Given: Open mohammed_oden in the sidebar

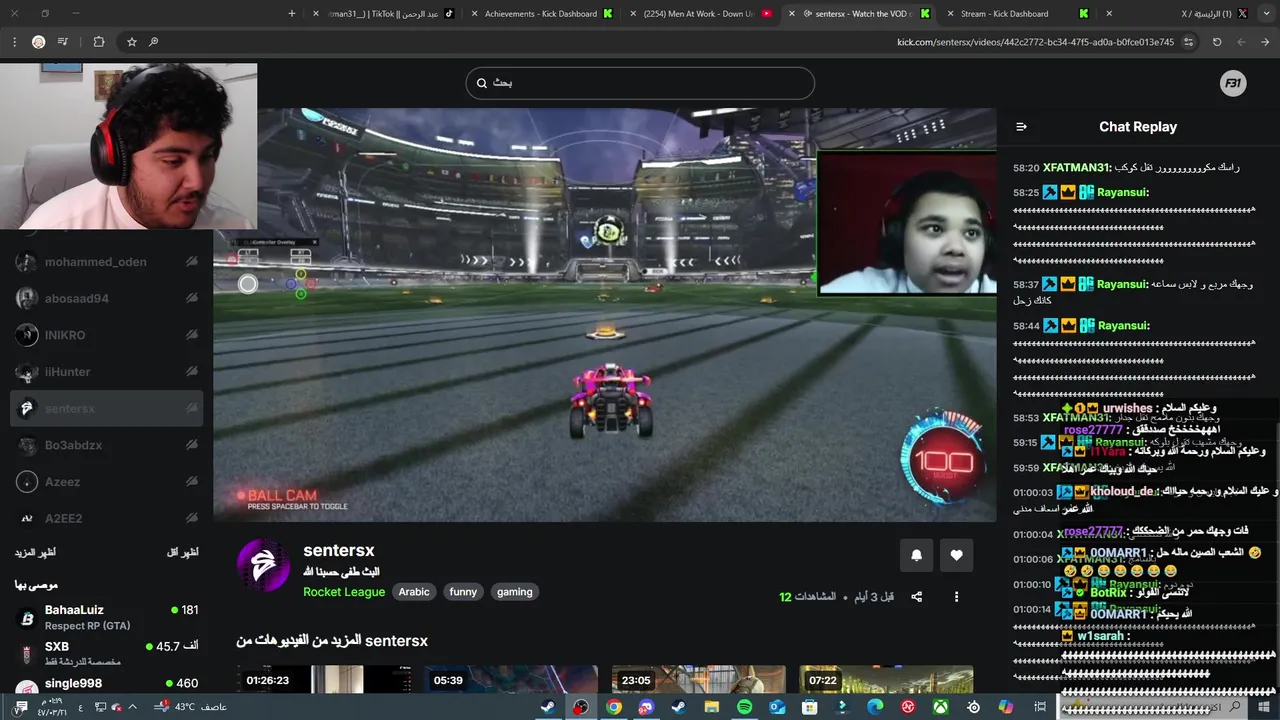Looking at the screenshot, I should tap(106, 262).
